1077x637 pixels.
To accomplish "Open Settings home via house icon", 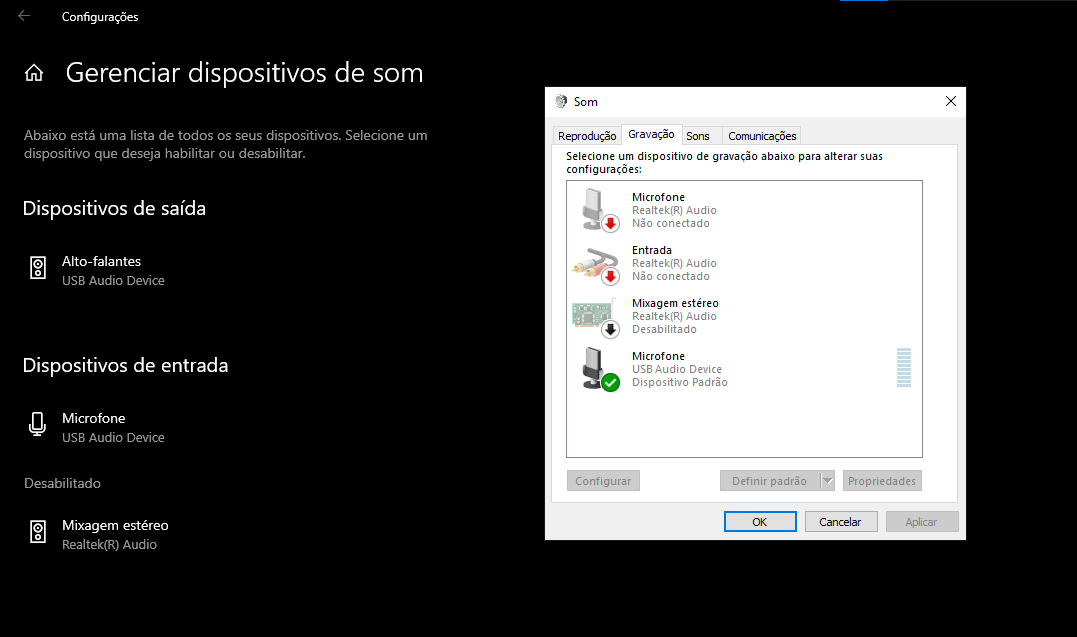I will 34,73.
